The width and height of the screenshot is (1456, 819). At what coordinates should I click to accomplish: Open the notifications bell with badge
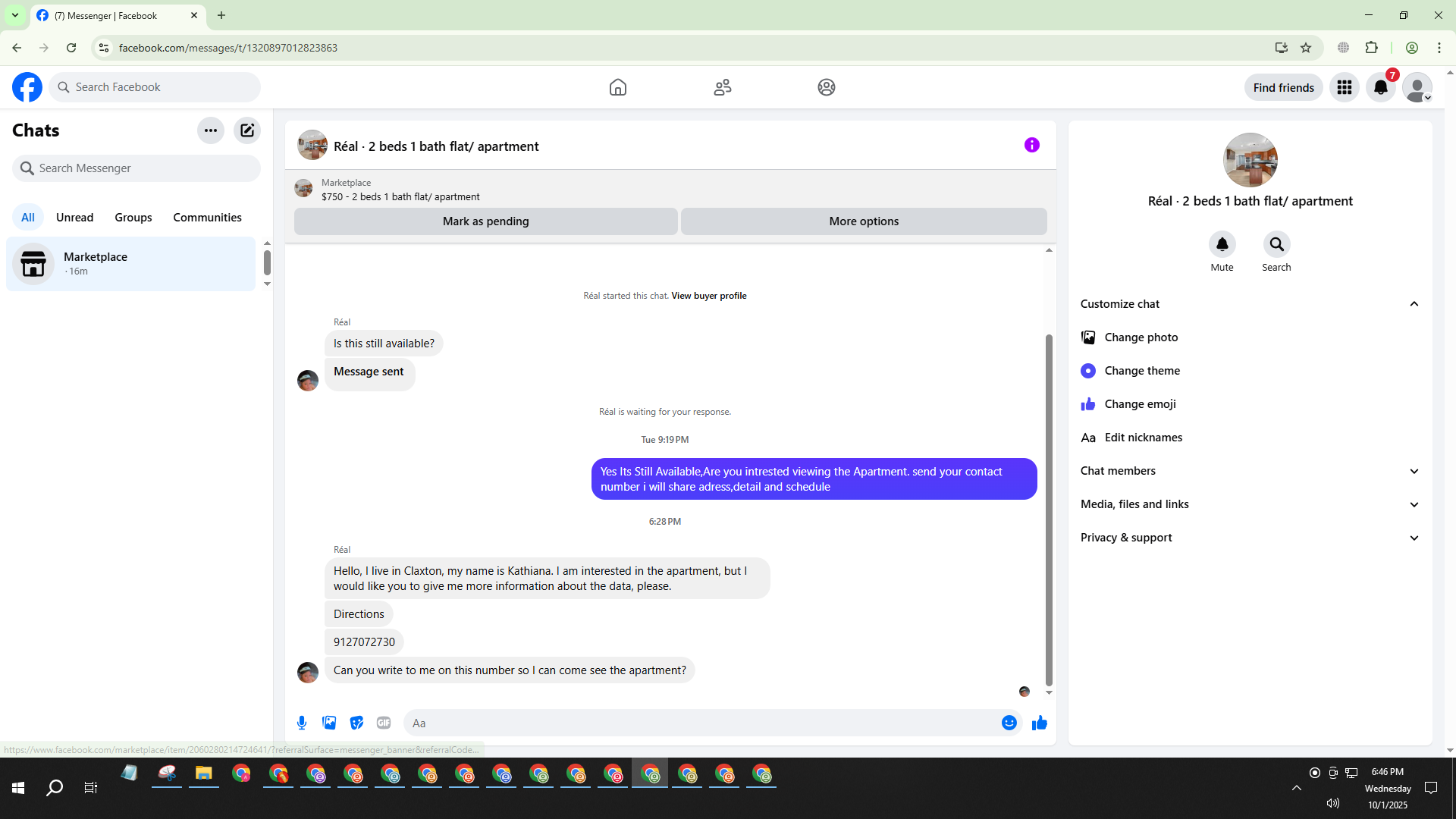(x=1381, y=87)
